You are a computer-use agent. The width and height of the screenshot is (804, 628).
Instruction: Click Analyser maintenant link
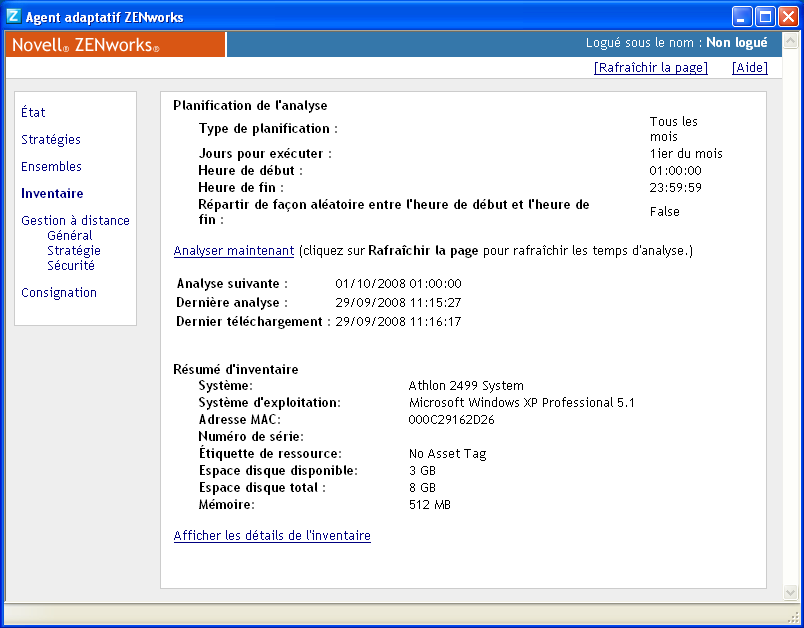234,251
